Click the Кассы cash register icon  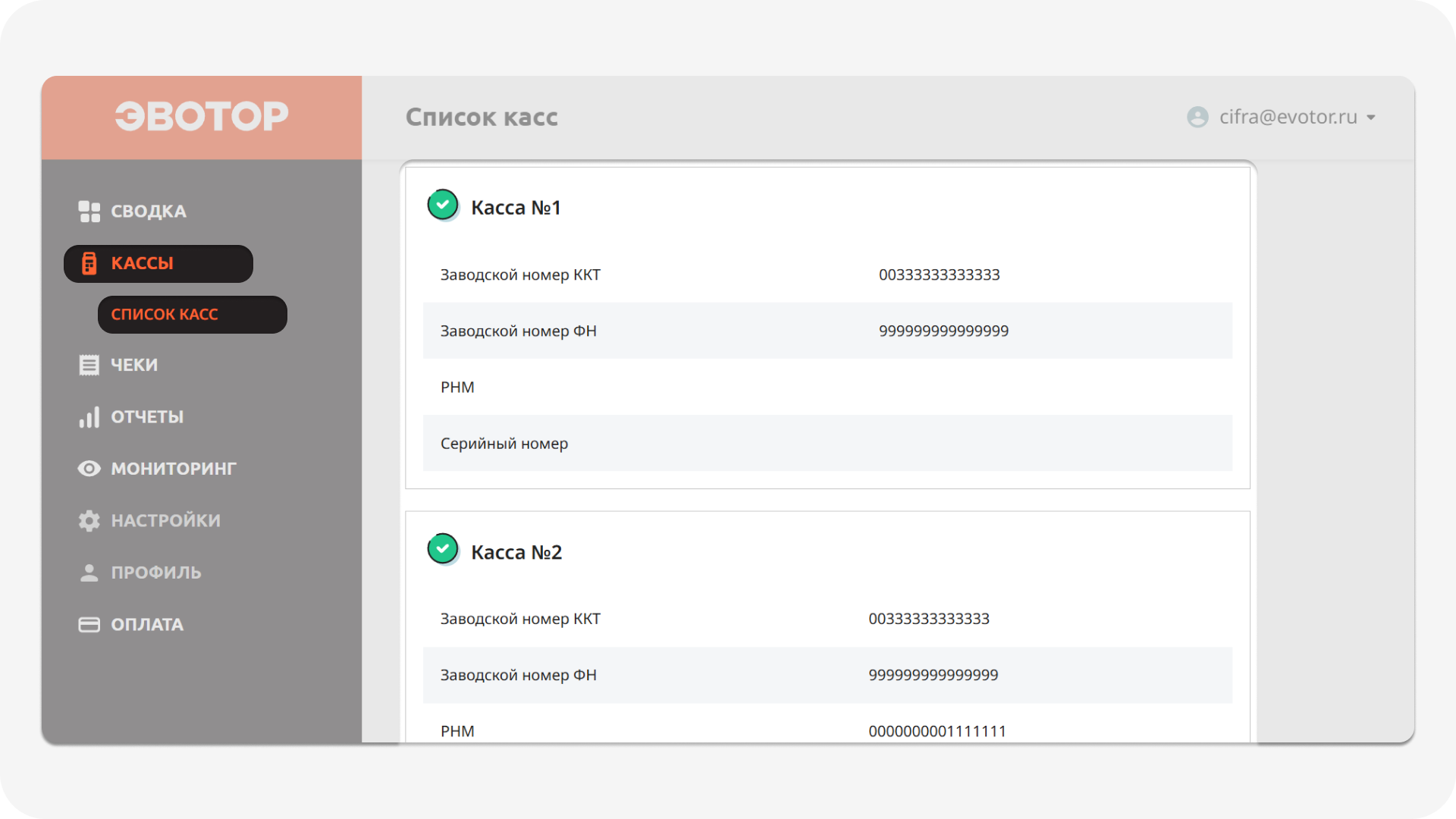pos(89,263)
